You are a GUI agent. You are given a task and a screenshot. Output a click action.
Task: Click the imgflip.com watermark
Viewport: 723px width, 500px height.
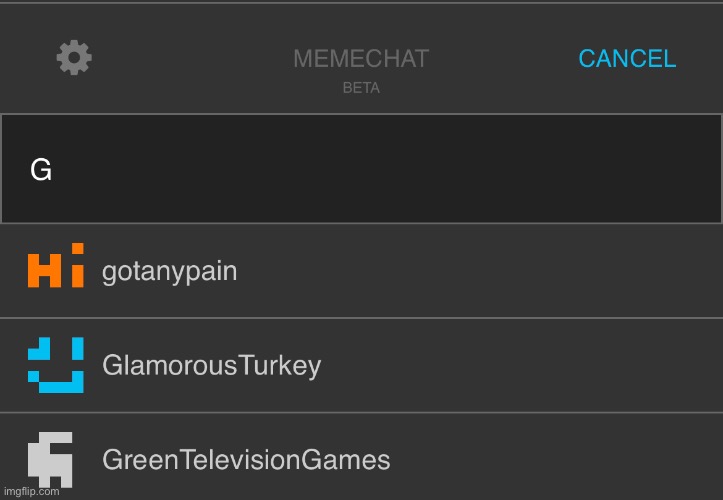[31, 492]
